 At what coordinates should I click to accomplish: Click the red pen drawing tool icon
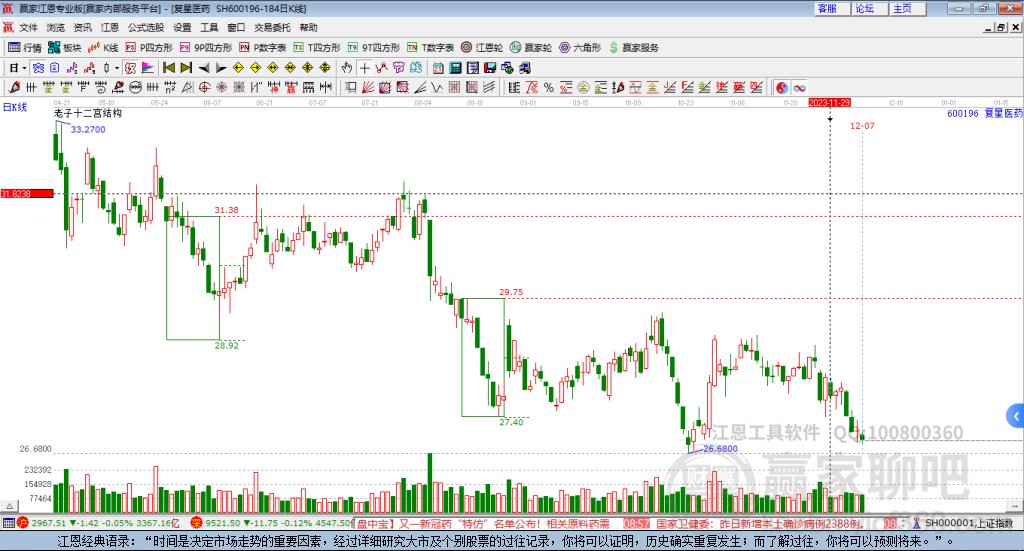(x=14, y=87)
